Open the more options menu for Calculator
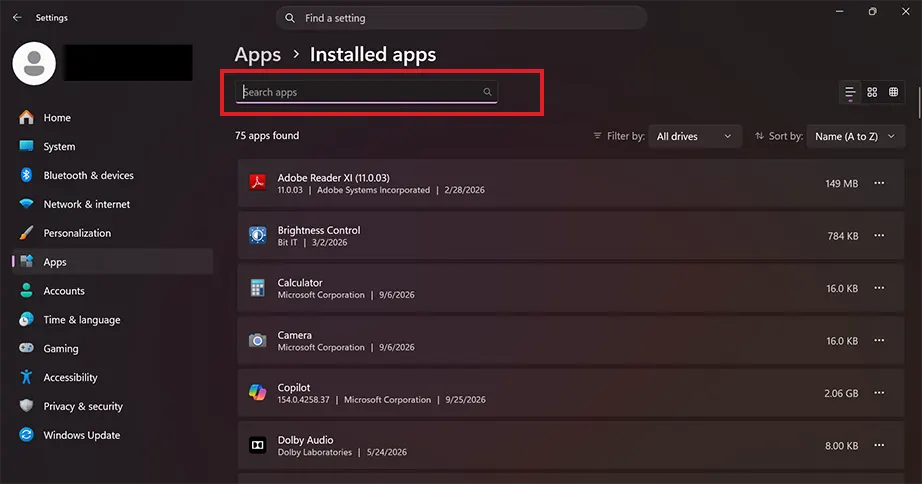Image resolution: width=922 pixels, height=484 pixels. 878,288
